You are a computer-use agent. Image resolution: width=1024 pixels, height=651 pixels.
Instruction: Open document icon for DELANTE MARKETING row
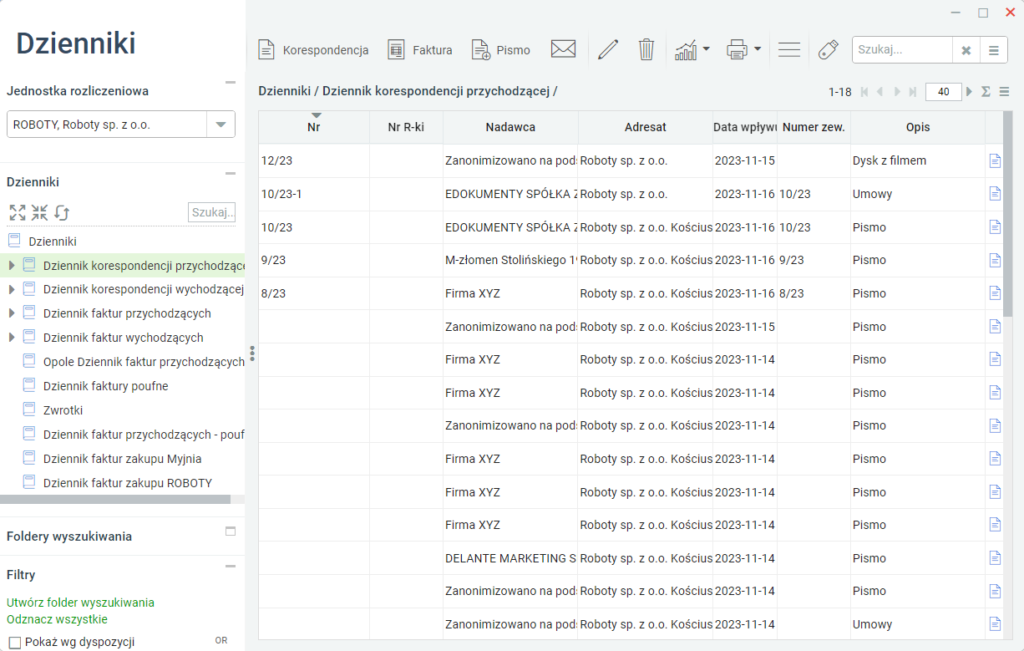tap(995, 558)
